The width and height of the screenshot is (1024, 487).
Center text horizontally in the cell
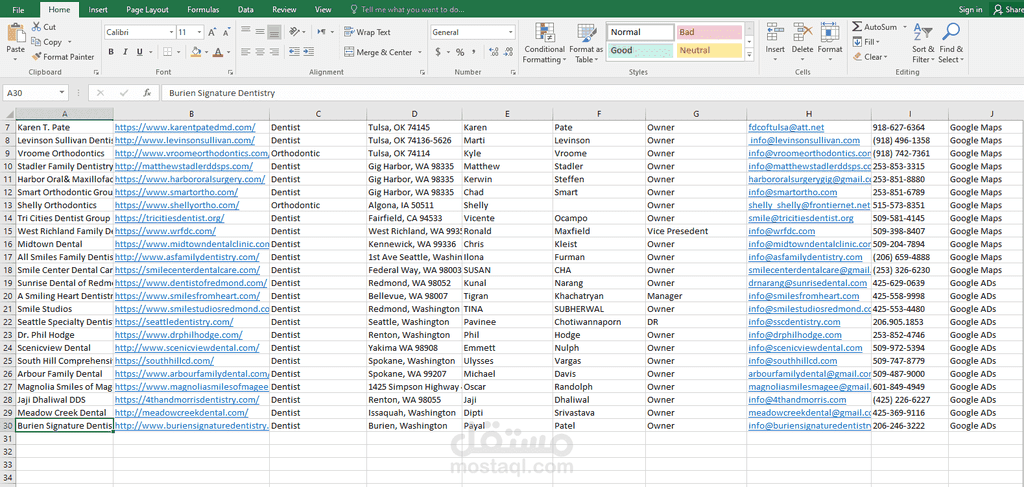260,52
